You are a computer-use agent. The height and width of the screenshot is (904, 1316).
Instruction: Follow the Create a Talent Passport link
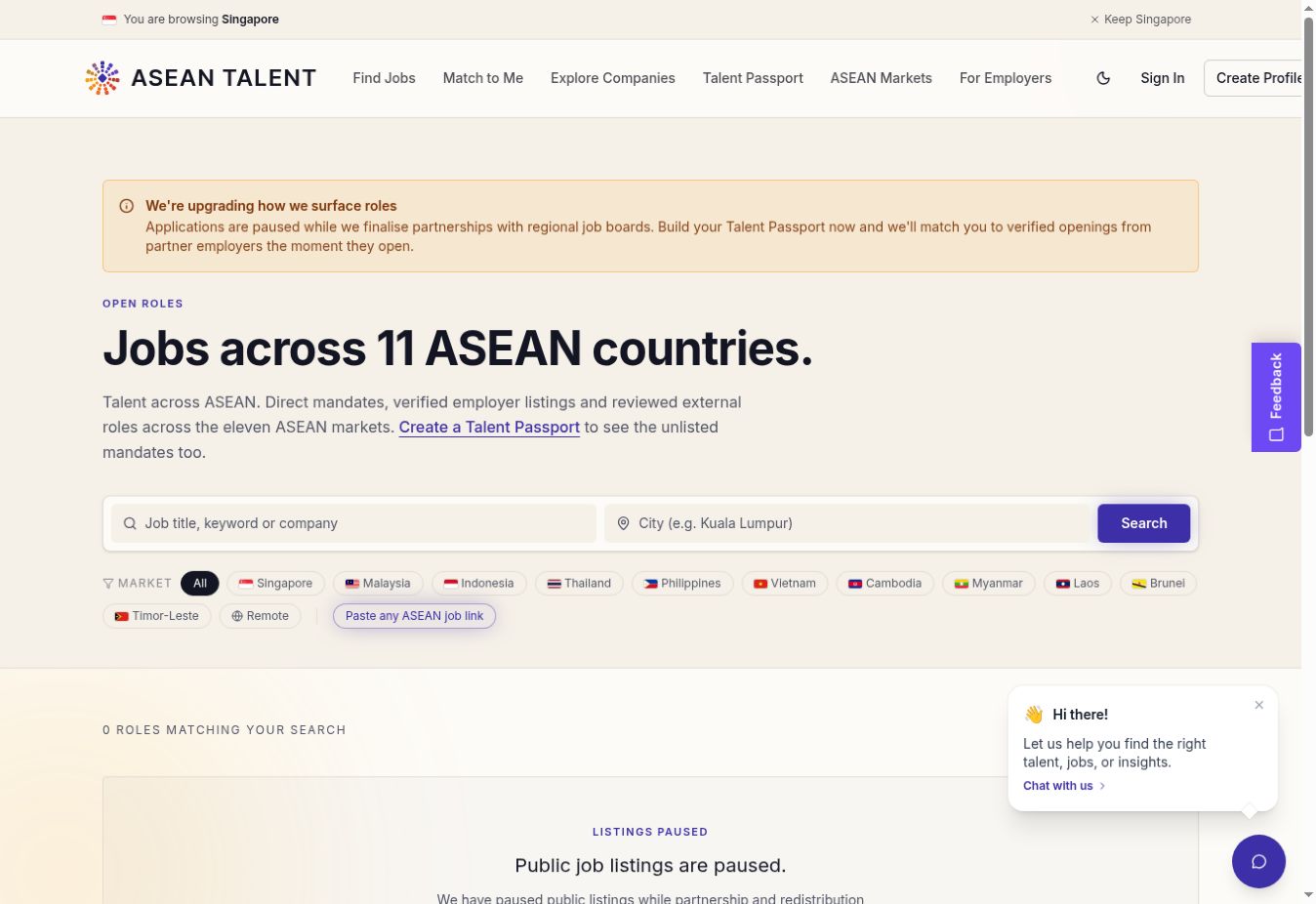[489, 428]
